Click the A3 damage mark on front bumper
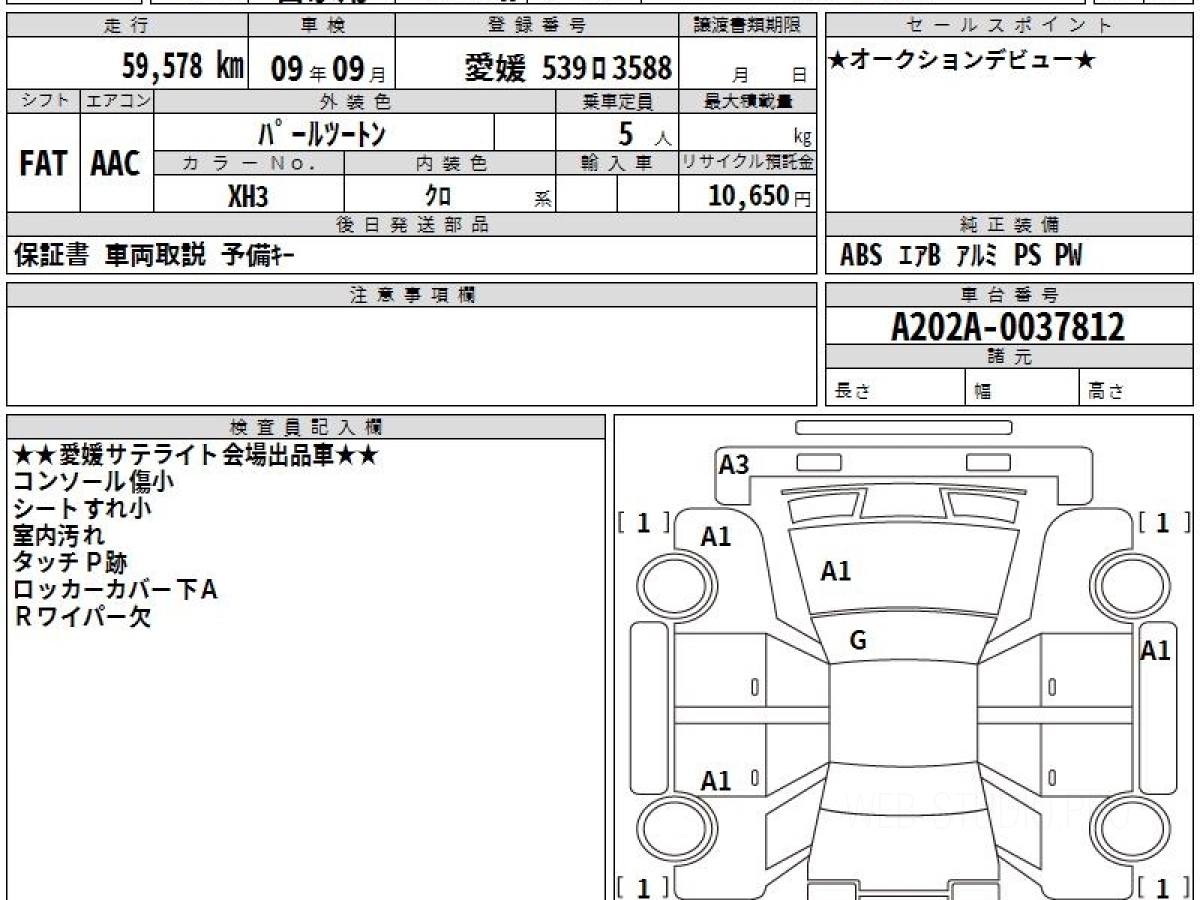This screenshot has width=1200, height=900. [734, 464]
